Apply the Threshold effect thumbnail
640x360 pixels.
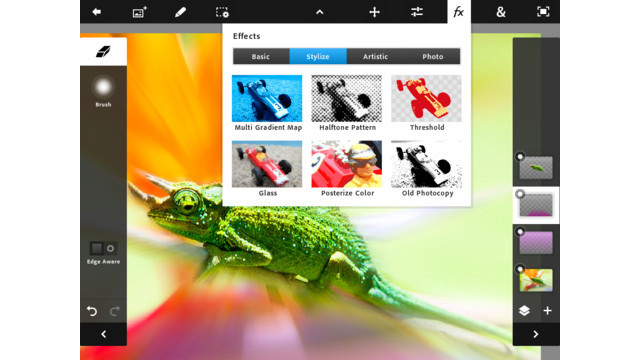coord(426,98)
